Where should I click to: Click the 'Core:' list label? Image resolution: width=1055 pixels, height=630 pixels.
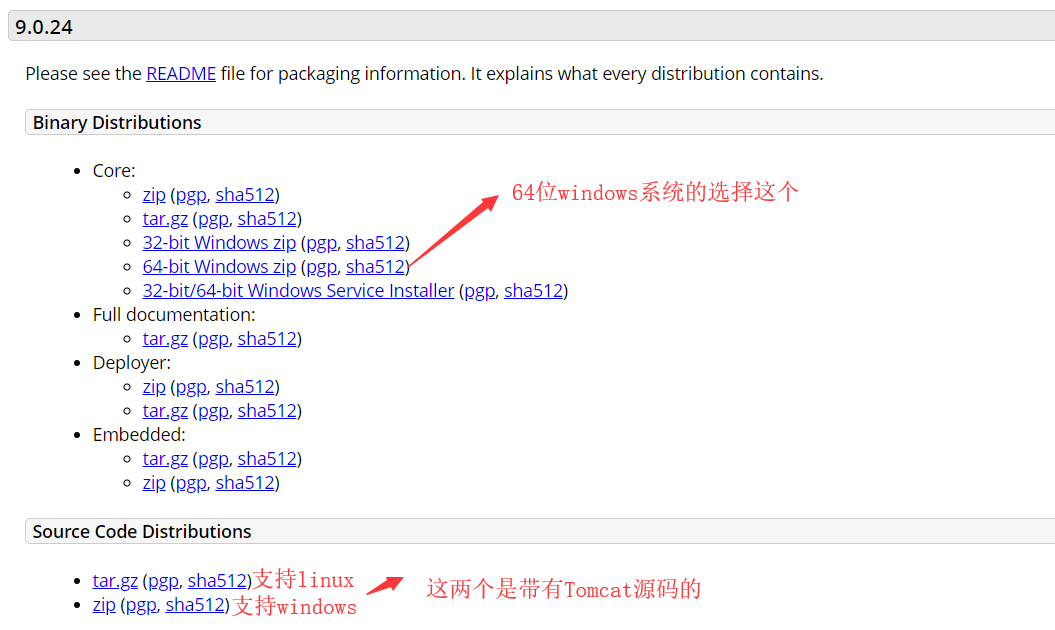click(114, 171)
